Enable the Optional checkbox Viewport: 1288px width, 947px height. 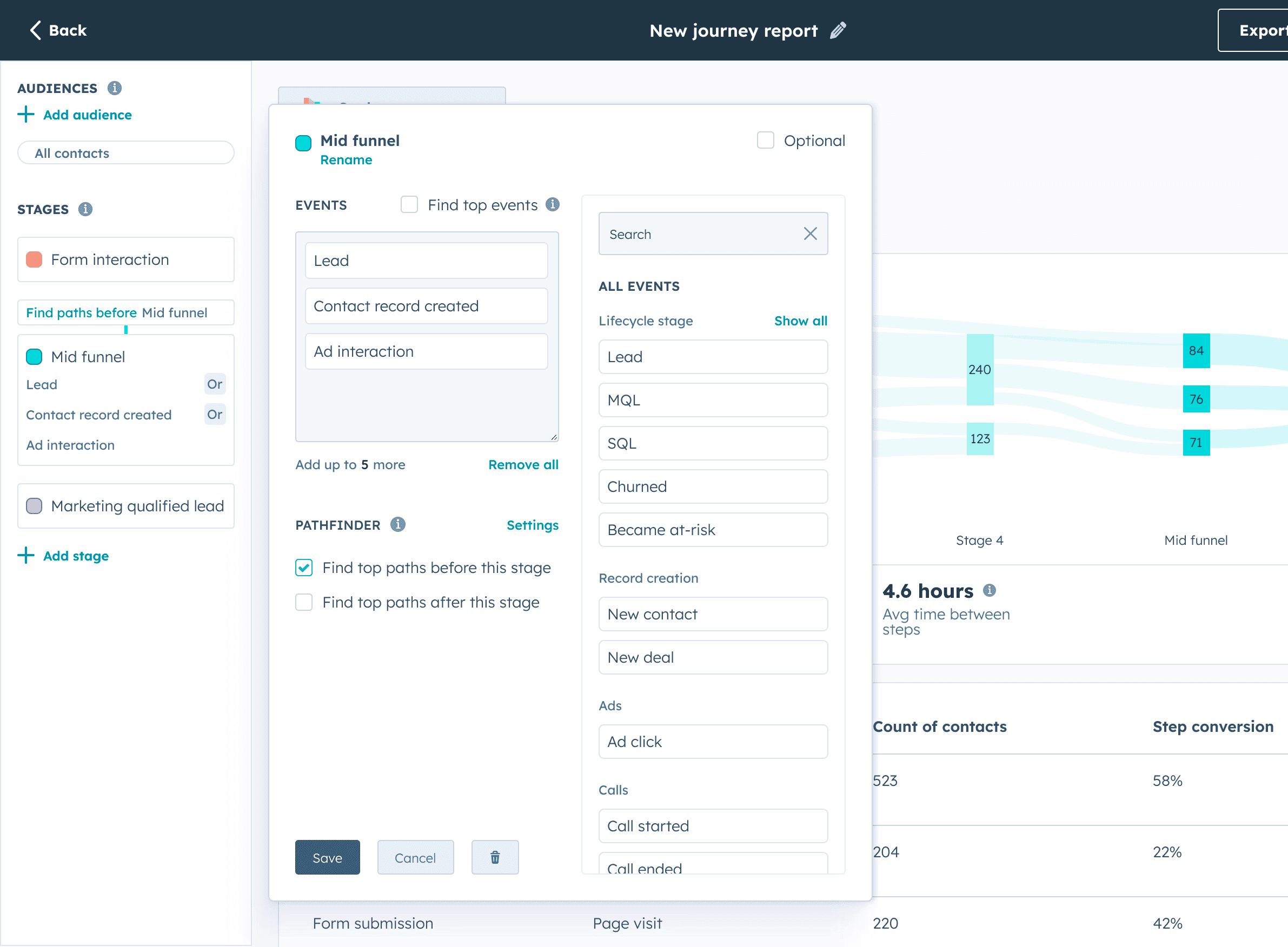click(x=765, y=141)
